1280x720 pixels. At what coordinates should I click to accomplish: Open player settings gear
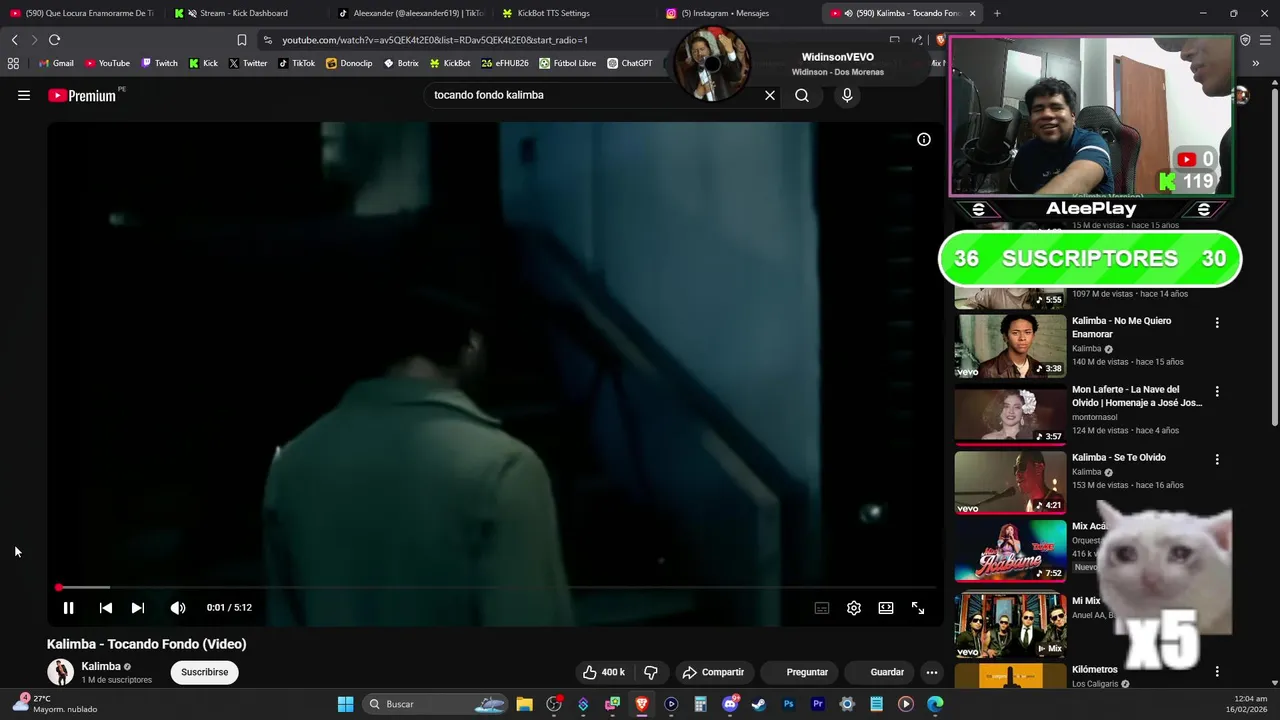coord(854,608)
